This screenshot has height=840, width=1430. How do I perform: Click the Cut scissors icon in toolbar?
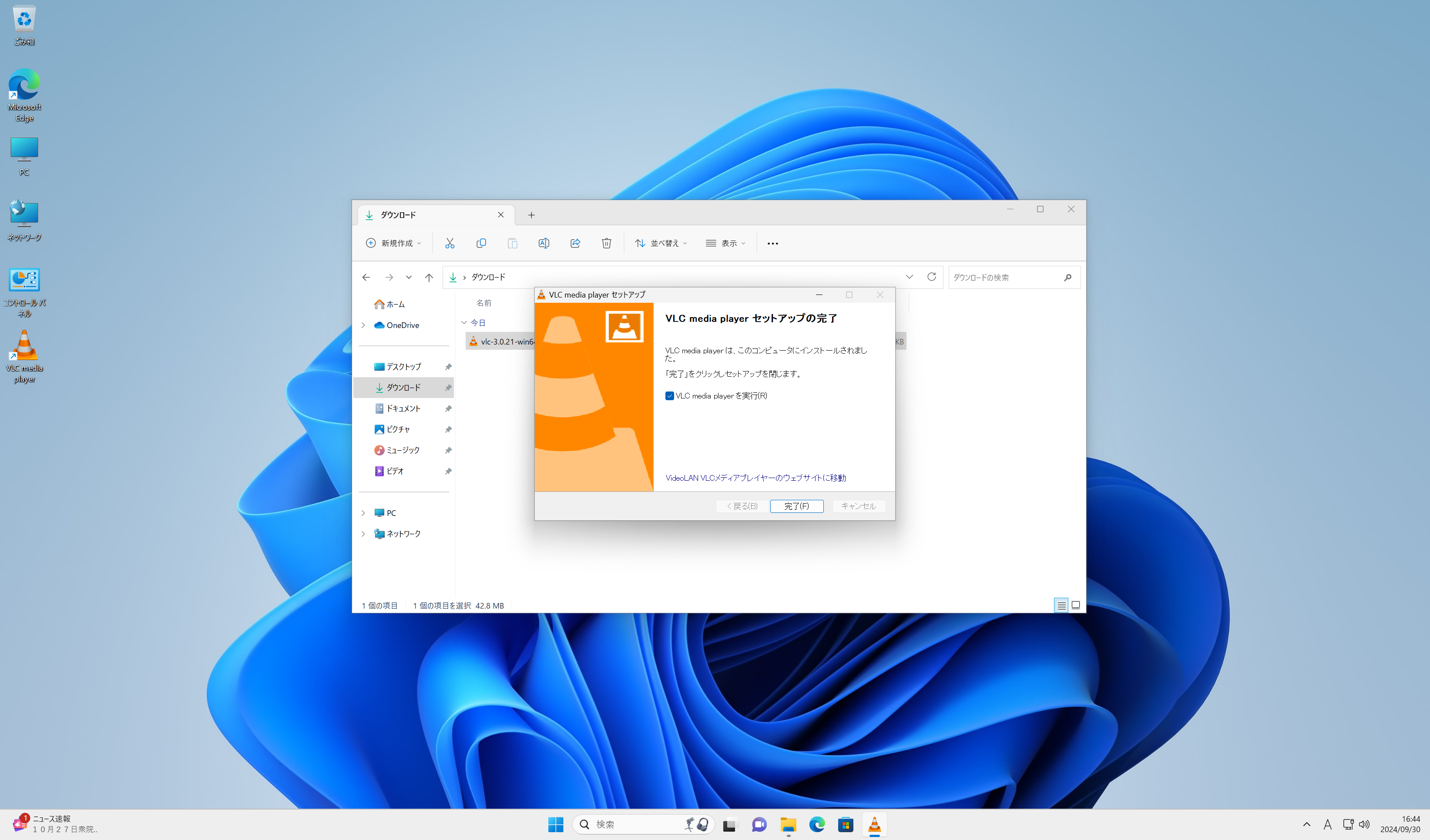[450, 243]
